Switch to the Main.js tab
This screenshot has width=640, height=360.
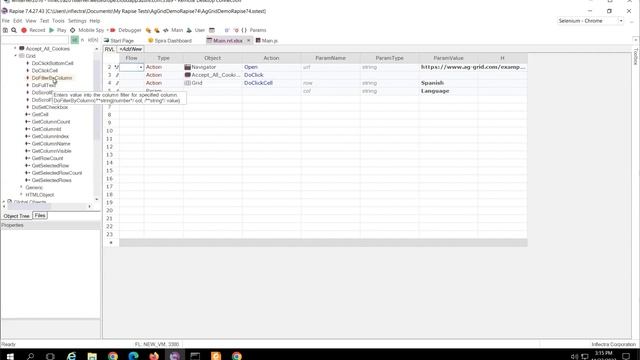pos(267,41)
